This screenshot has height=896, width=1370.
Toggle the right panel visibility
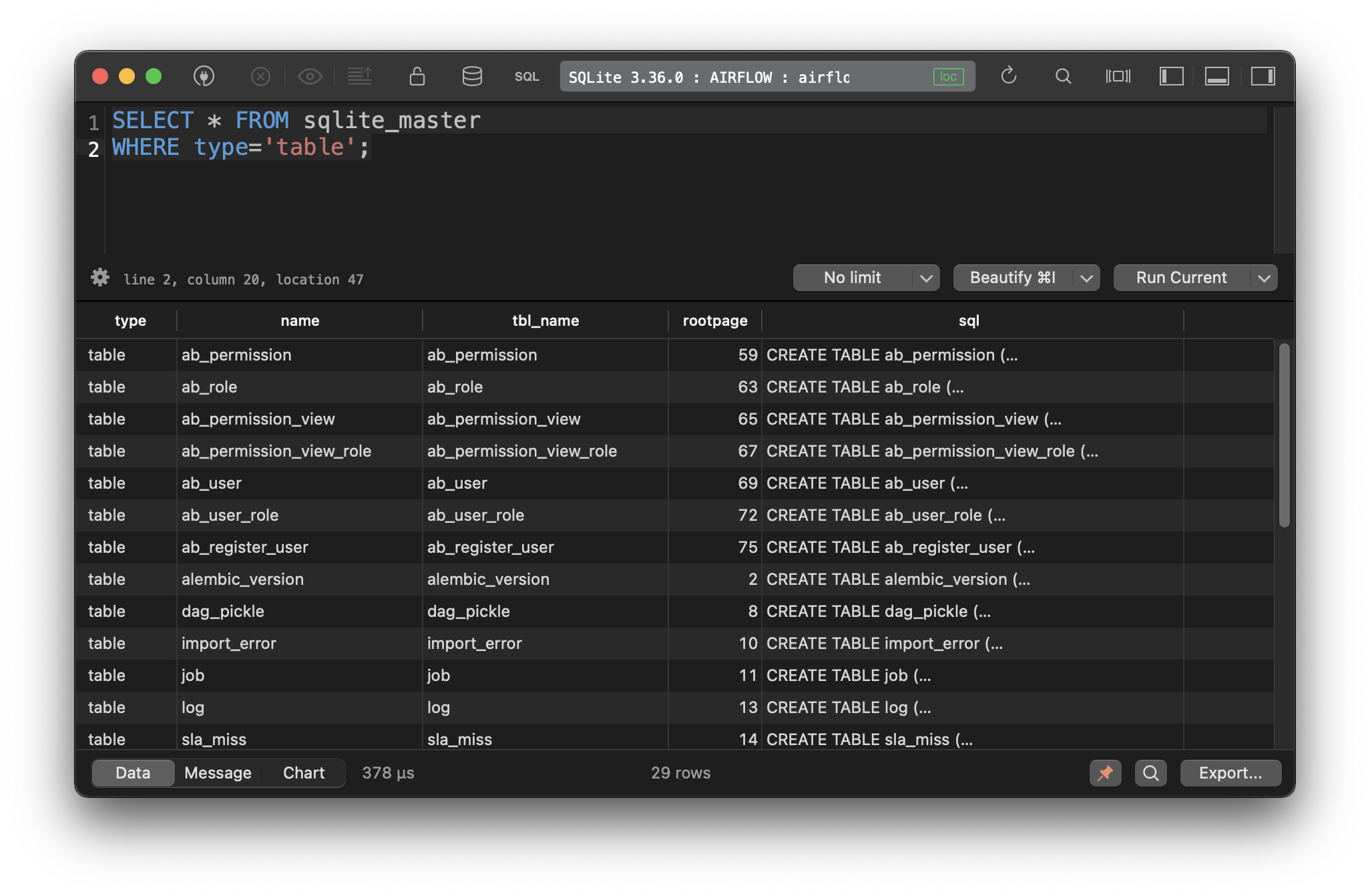[x=1263, y=76]
